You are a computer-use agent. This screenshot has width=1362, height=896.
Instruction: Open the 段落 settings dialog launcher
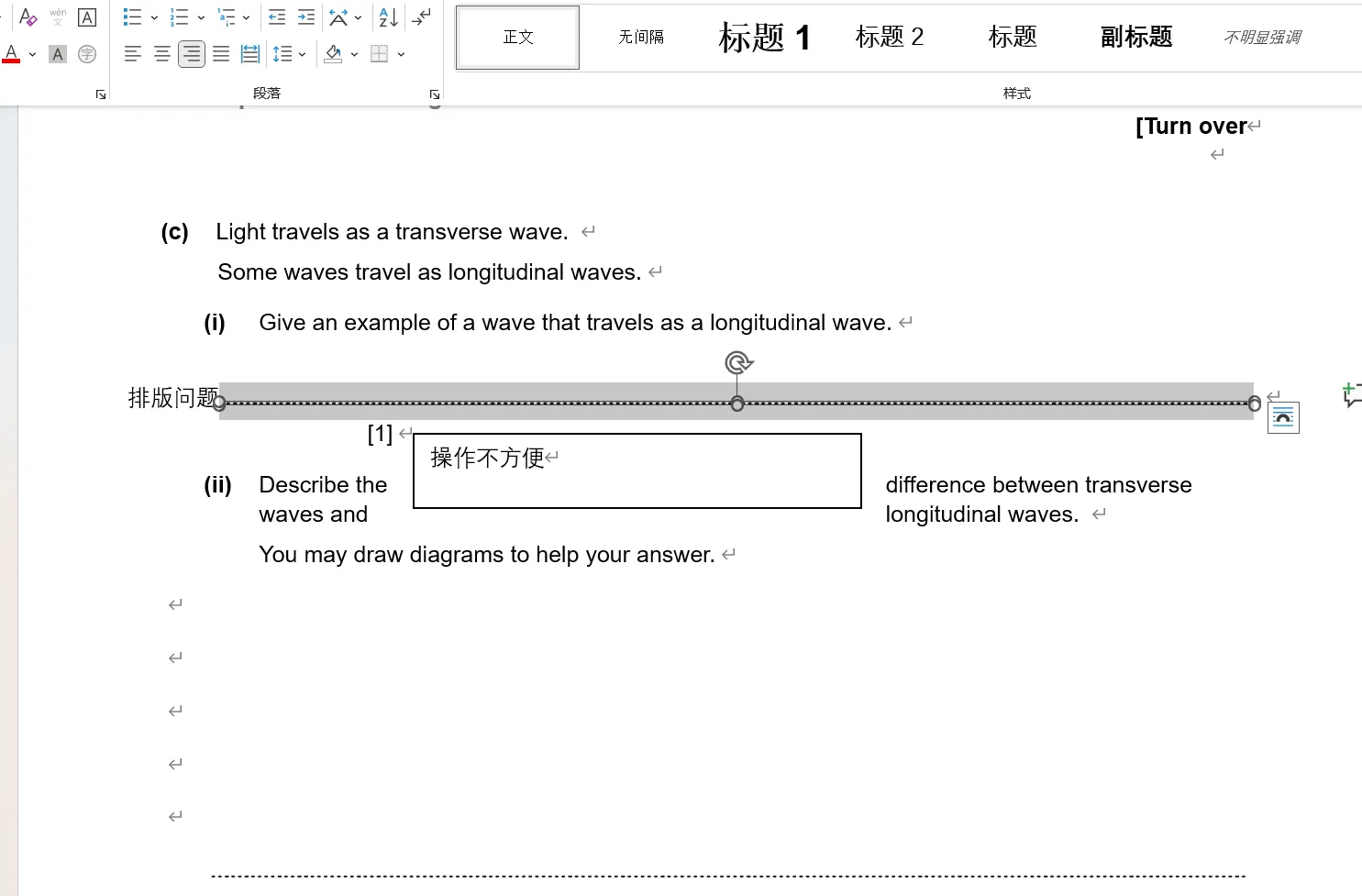(435, 94)
